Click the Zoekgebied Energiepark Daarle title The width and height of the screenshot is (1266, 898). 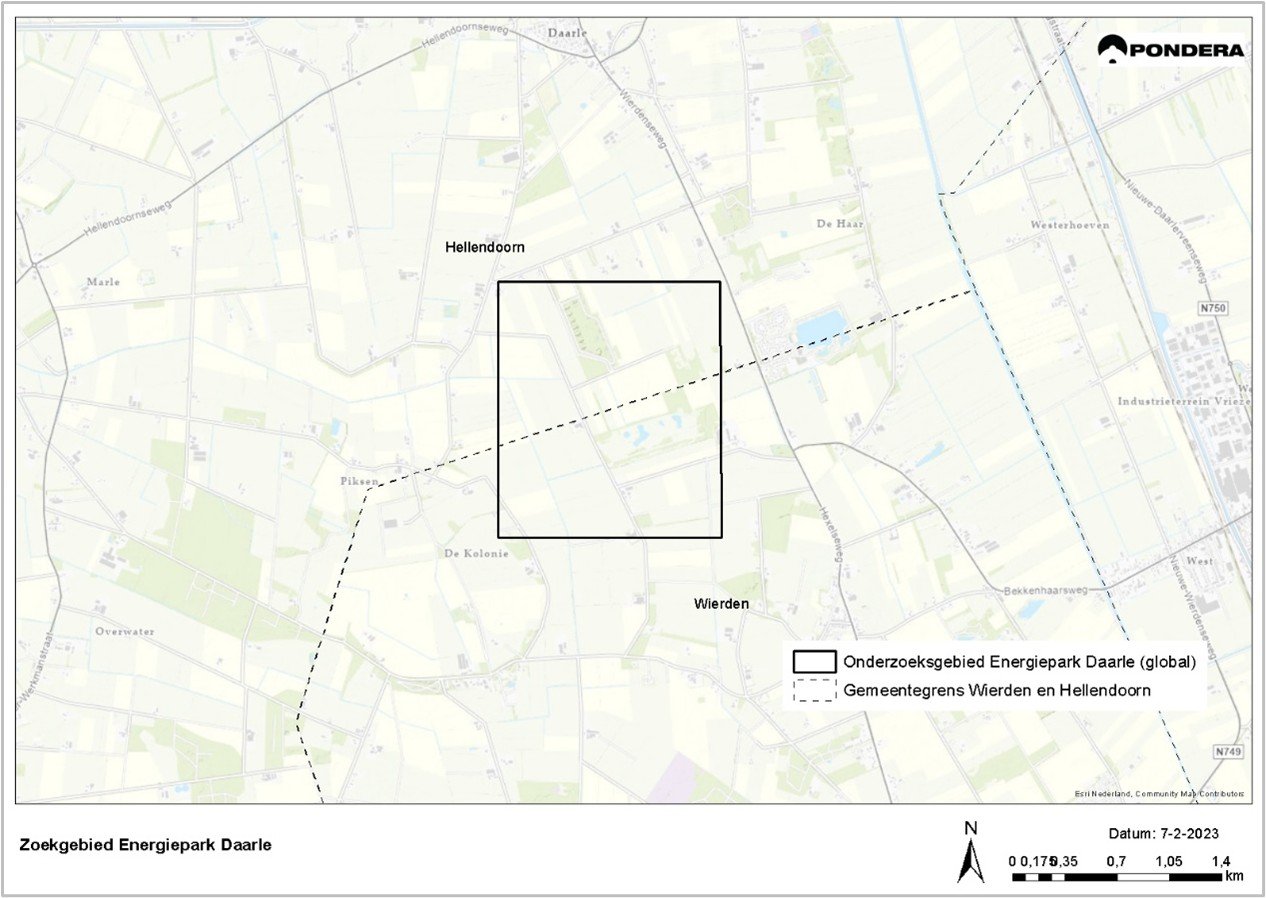(145, 845)
